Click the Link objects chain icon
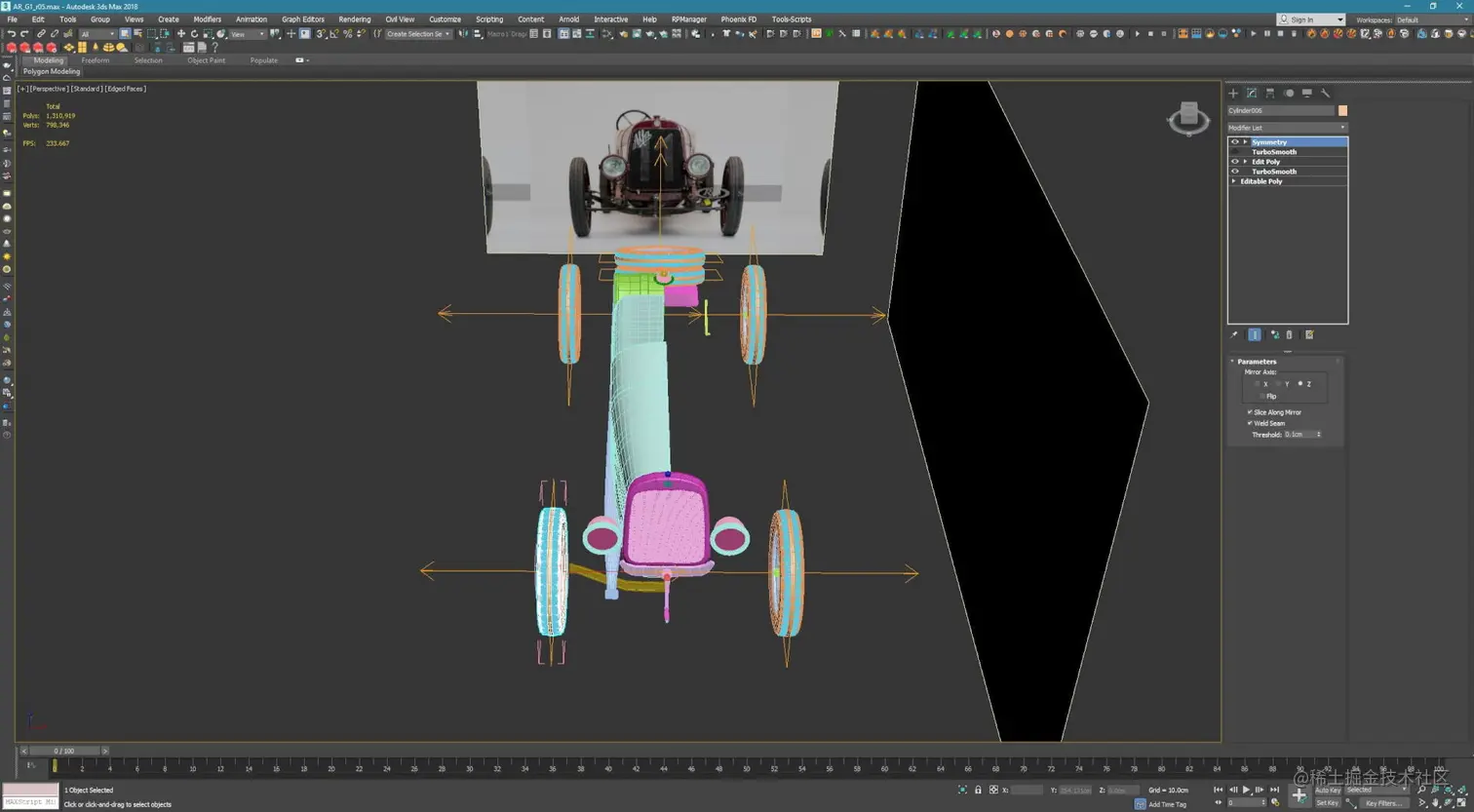 pyautogui.click(x=41, y=34)
